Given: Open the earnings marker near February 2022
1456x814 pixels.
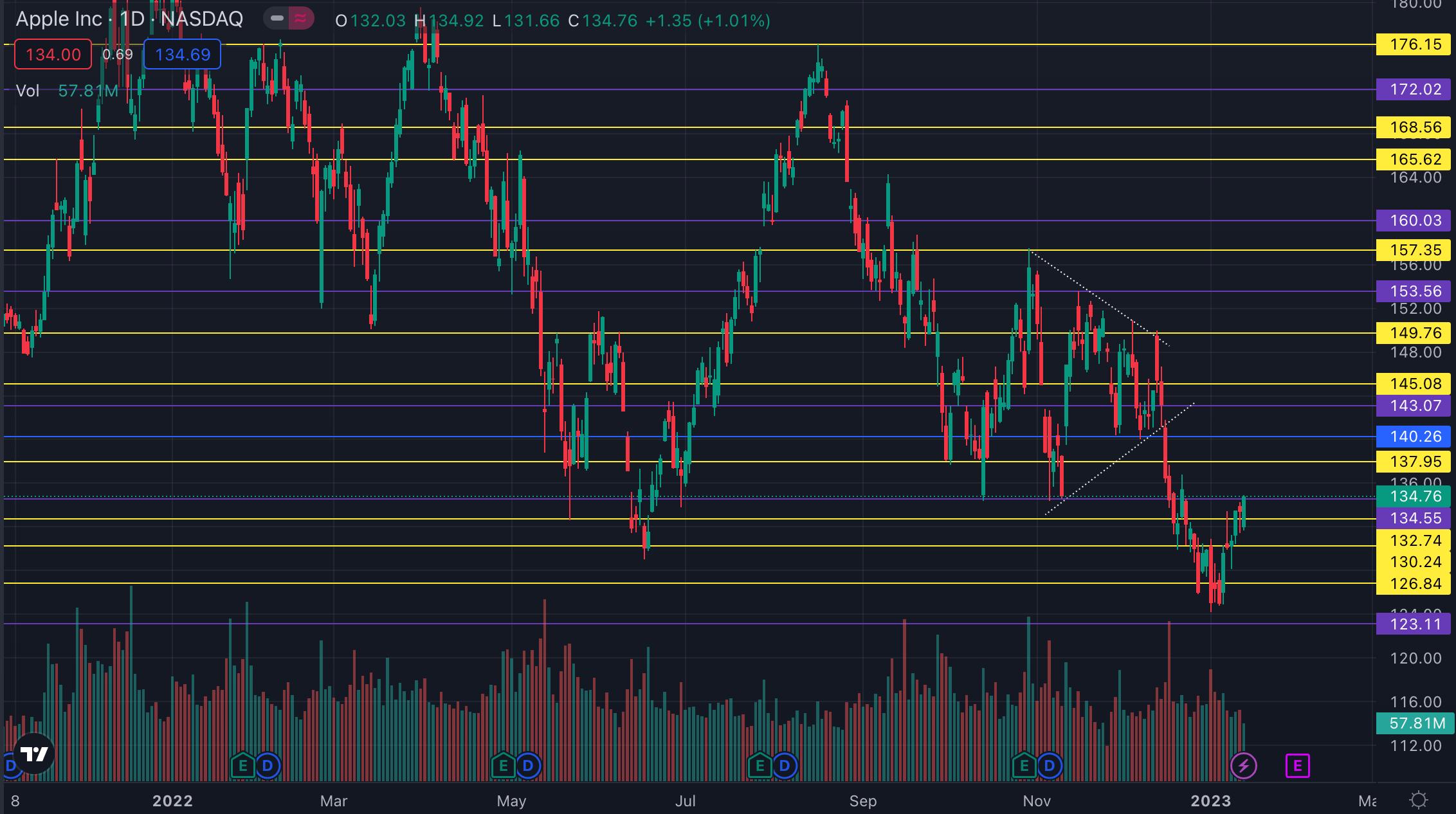Looking at the screenshot, I should click(x=243, y=766).
